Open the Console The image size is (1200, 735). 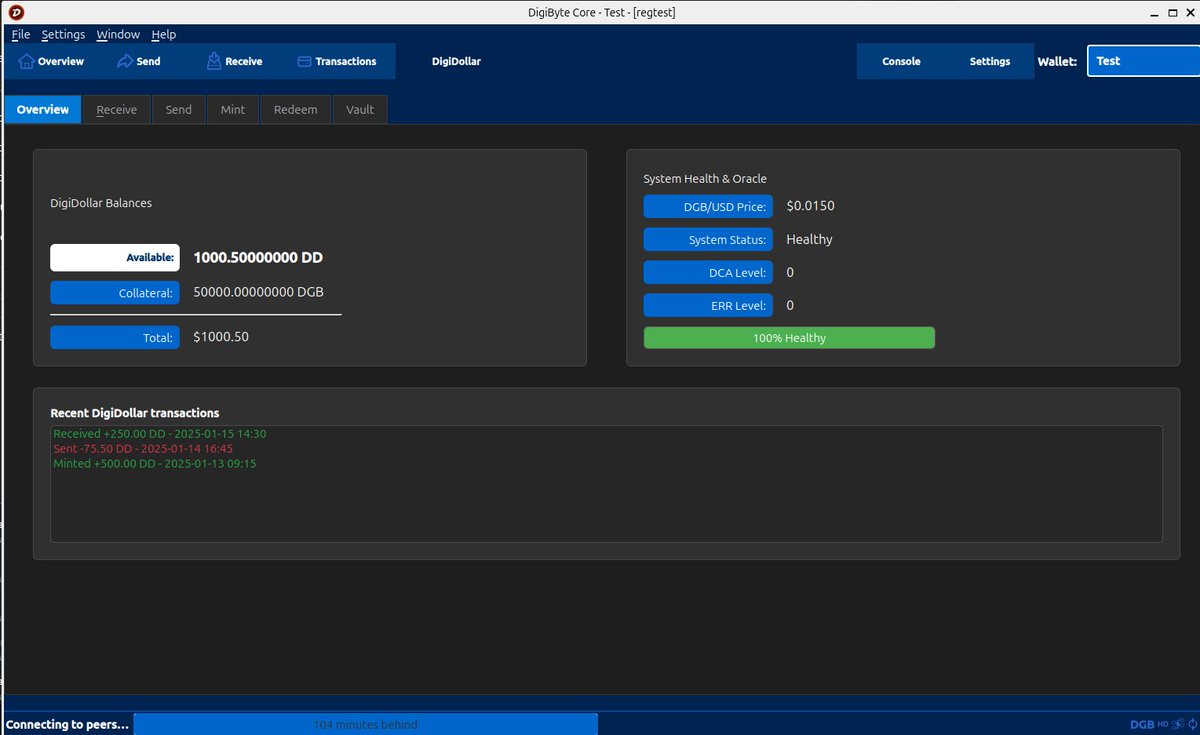pyautogui.click(x=901, y=61)
